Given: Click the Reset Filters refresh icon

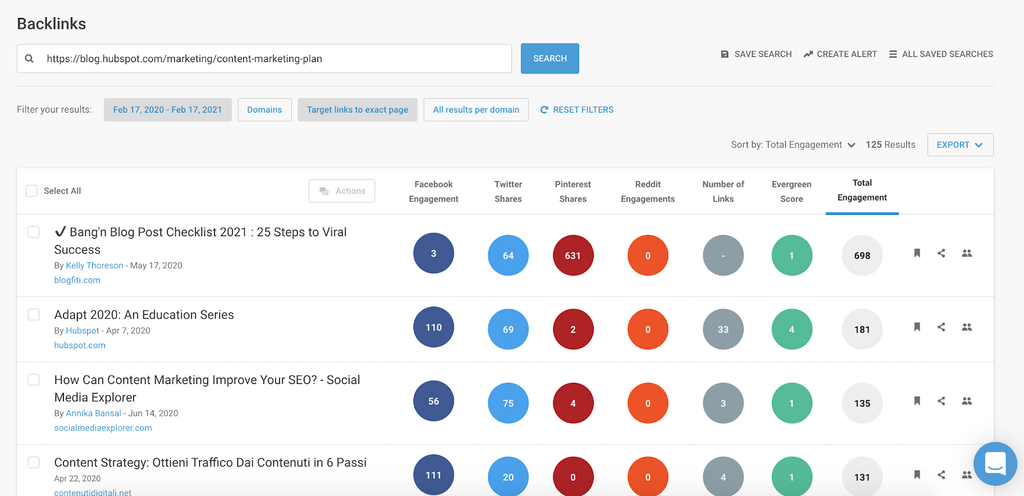Looking at the screenshot, I should pyautogui.click(x=544, y=110).
